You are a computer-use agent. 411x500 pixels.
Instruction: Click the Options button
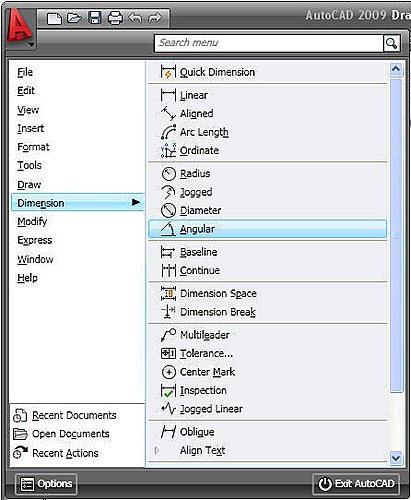coord(46,484)
